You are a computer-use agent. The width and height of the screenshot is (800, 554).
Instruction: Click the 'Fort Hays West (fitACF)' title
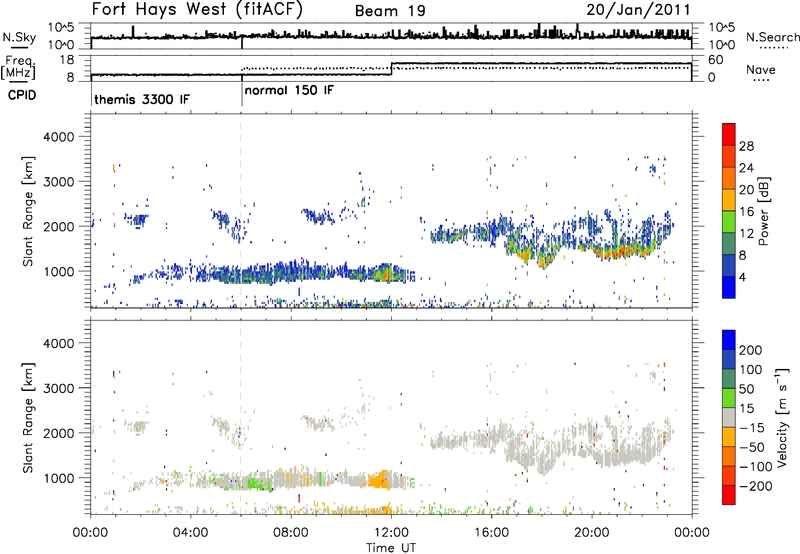[197, 9]
